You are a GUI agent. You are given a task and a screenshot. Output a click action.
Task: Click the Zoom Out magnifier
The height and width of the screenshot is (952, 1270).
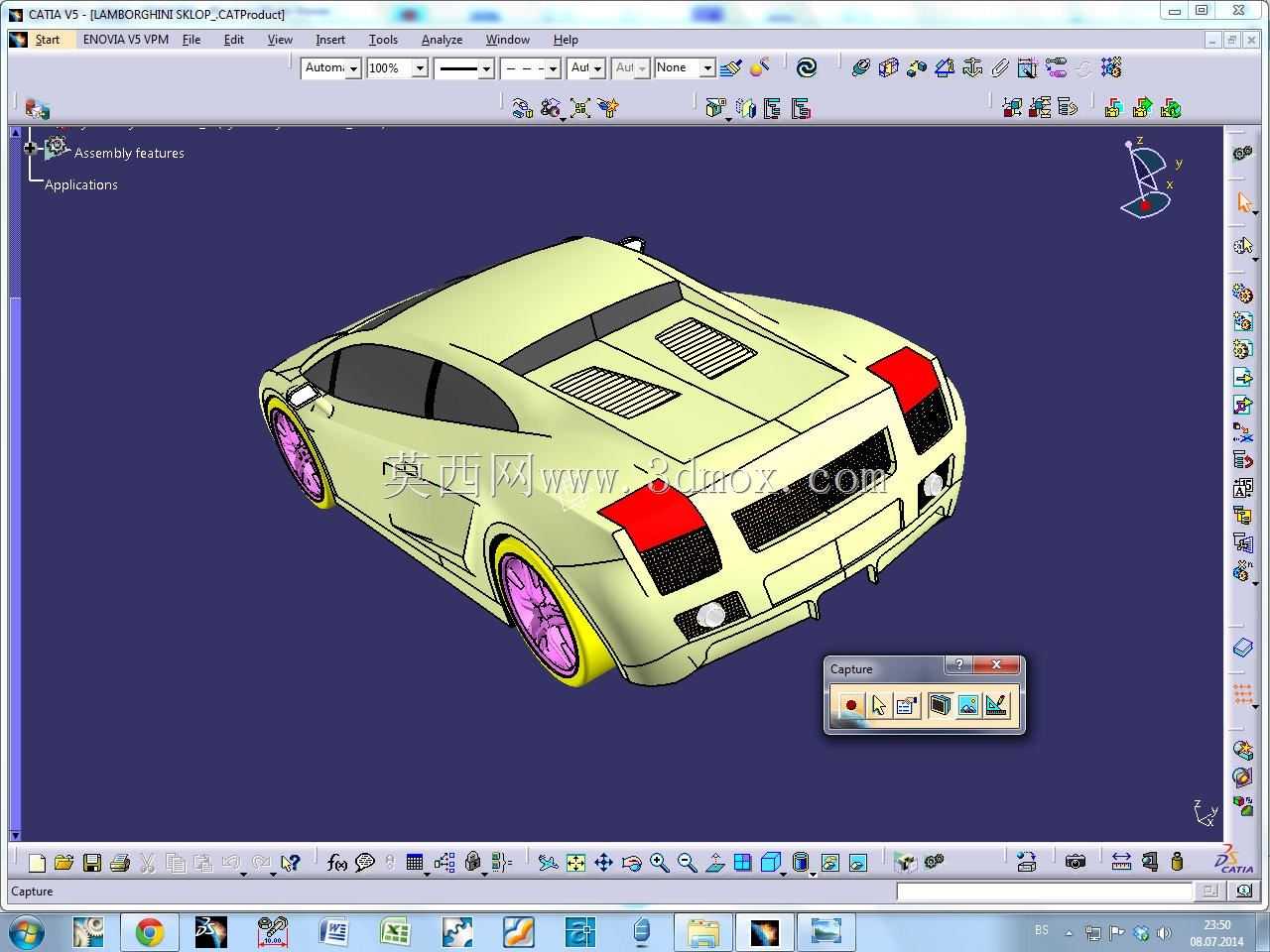pos(687,863)
